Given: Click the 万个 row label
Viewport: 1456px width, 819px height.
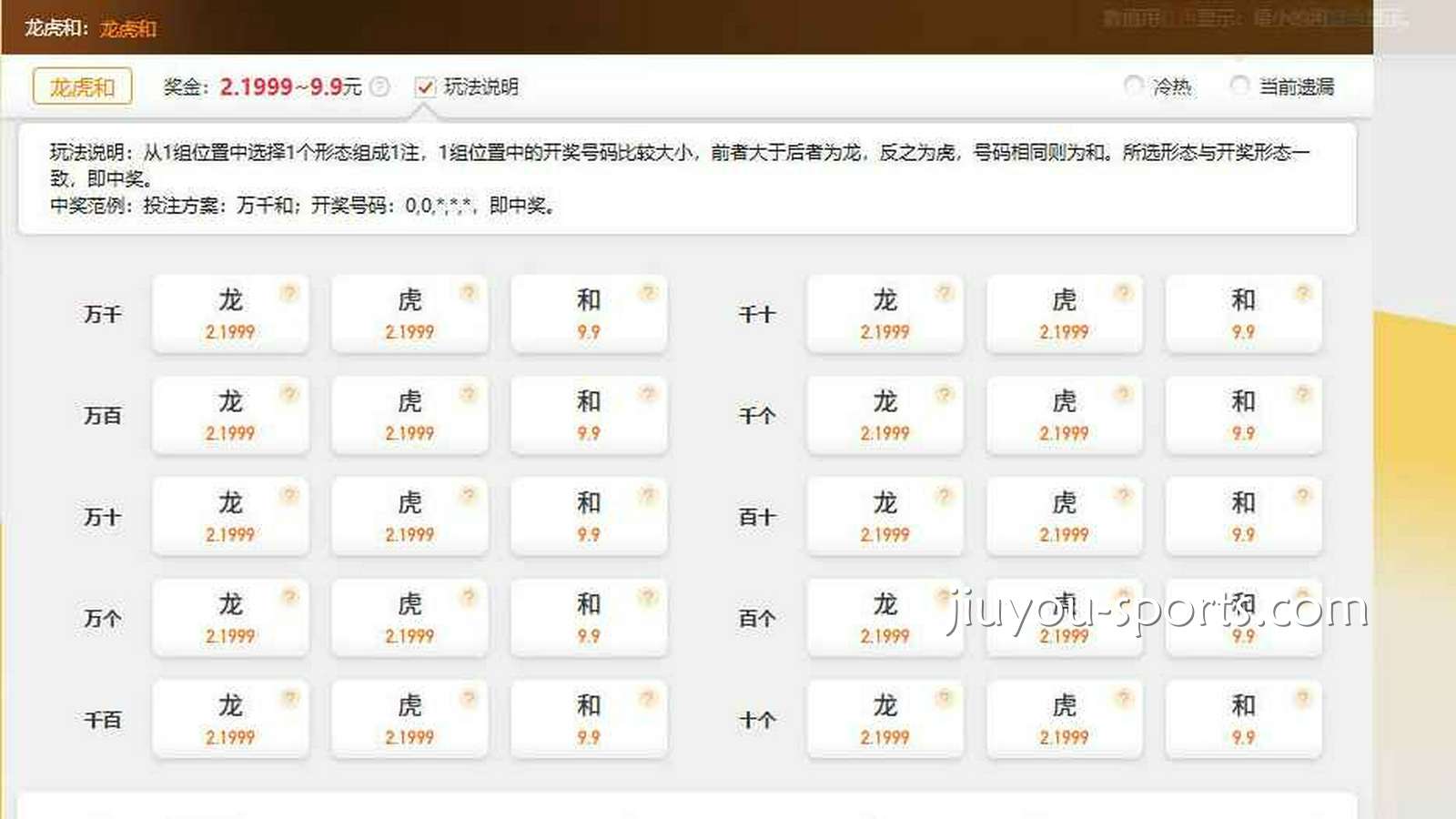Looking at the screenshot, I should click(x=103, y=619).
